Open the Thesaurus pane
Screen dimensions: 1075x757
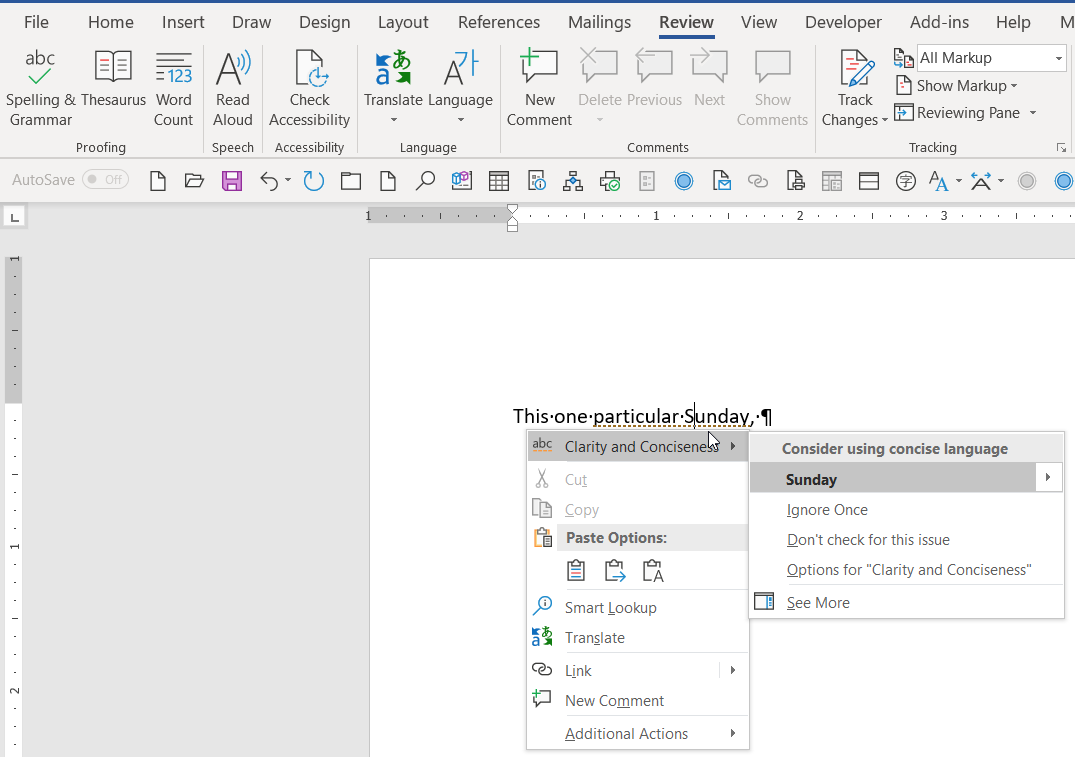tap(113, 79)
